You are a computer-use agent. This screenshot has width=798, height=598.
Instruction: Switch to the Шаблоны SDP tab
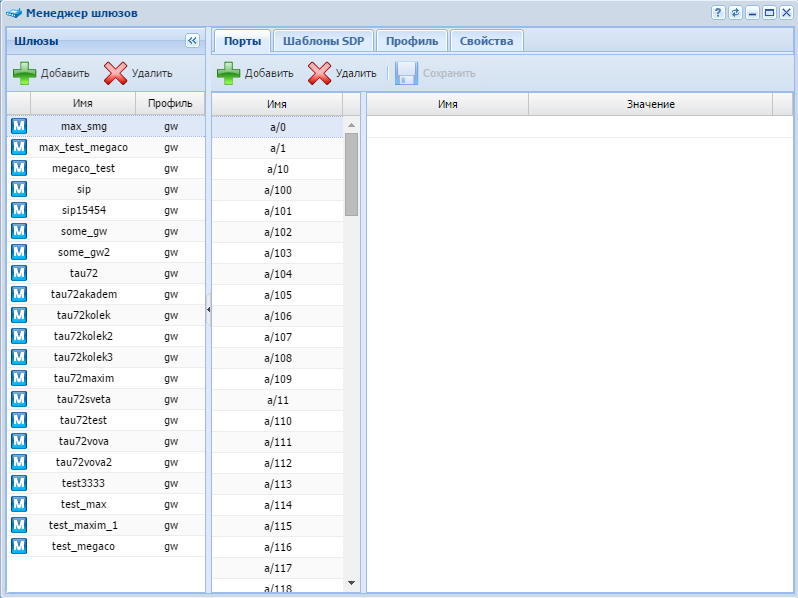coord(324,41)
